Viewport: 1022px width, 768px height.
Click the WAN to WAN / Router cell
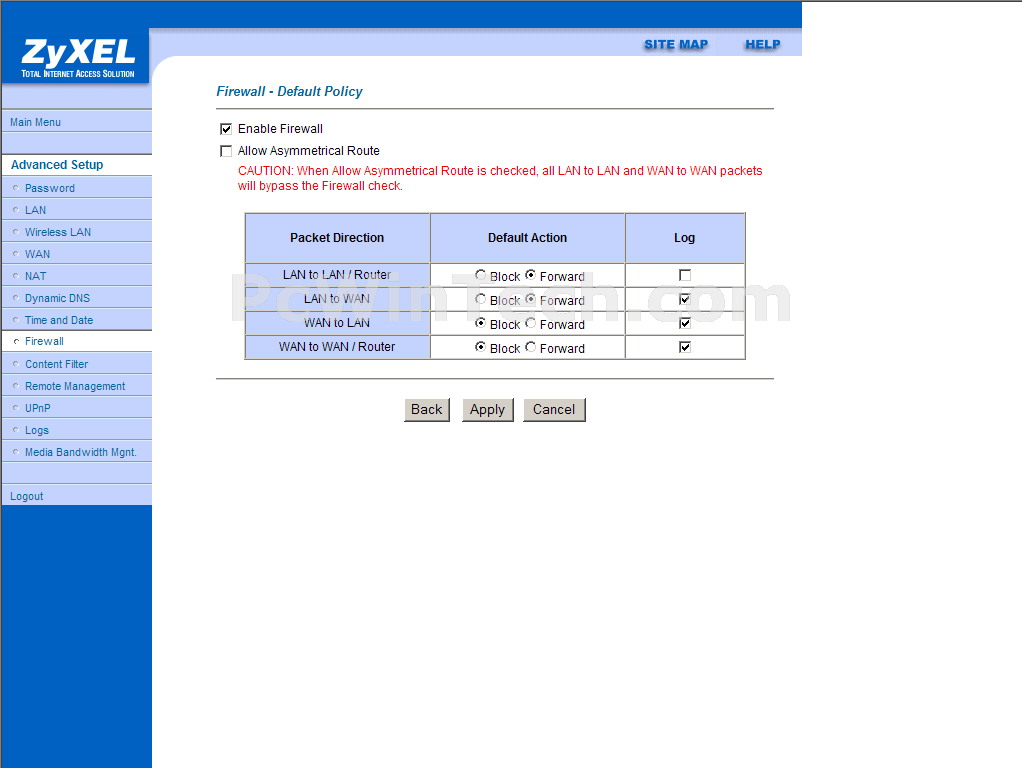coord(337,347)
